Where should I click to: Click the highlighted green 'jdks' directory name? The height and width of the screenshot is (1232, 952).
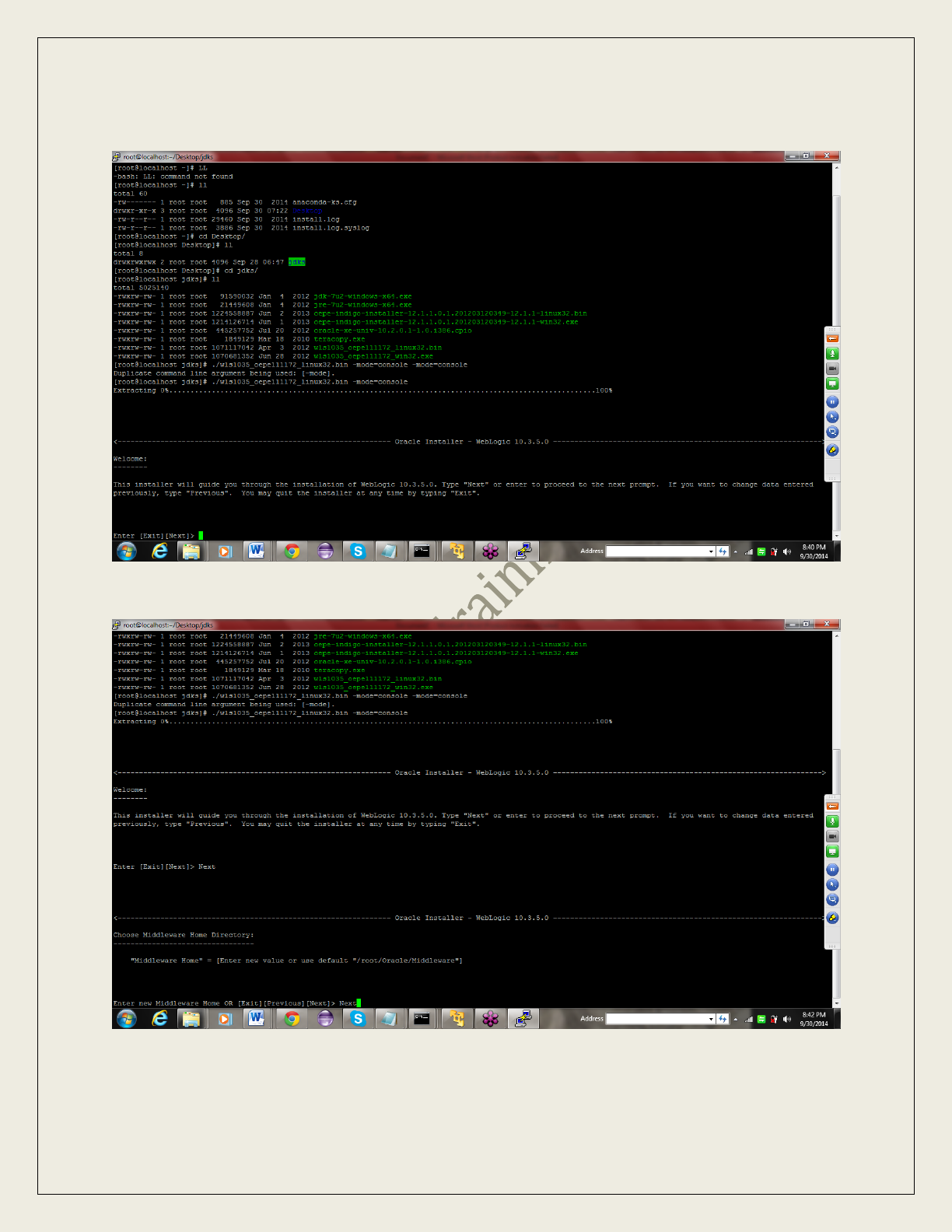pyautogui.click(x=296, y=262)
